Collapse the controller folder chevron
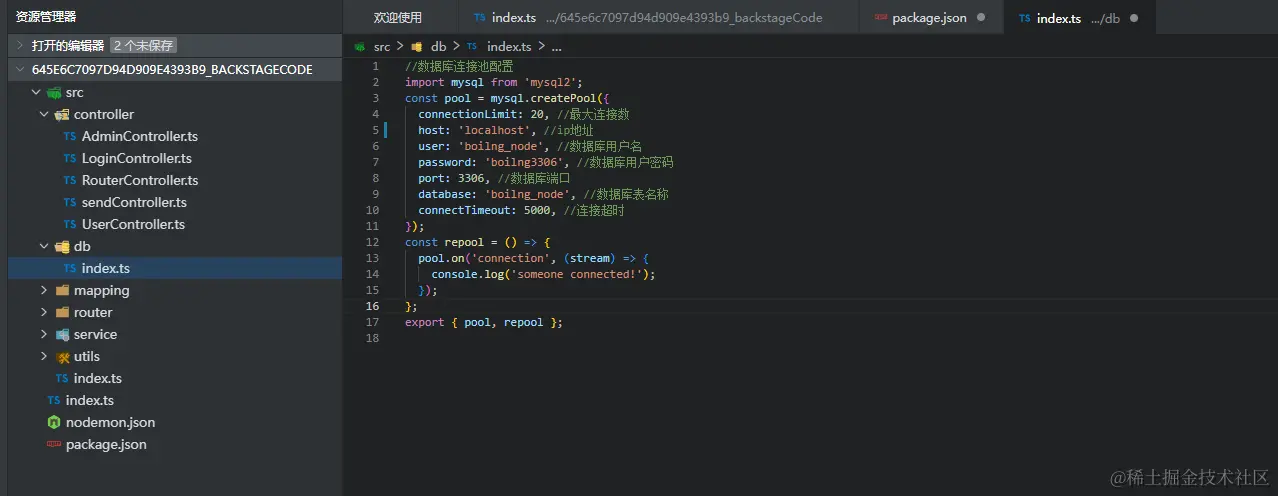This screenshot has height=496, width=1278. 44,114
